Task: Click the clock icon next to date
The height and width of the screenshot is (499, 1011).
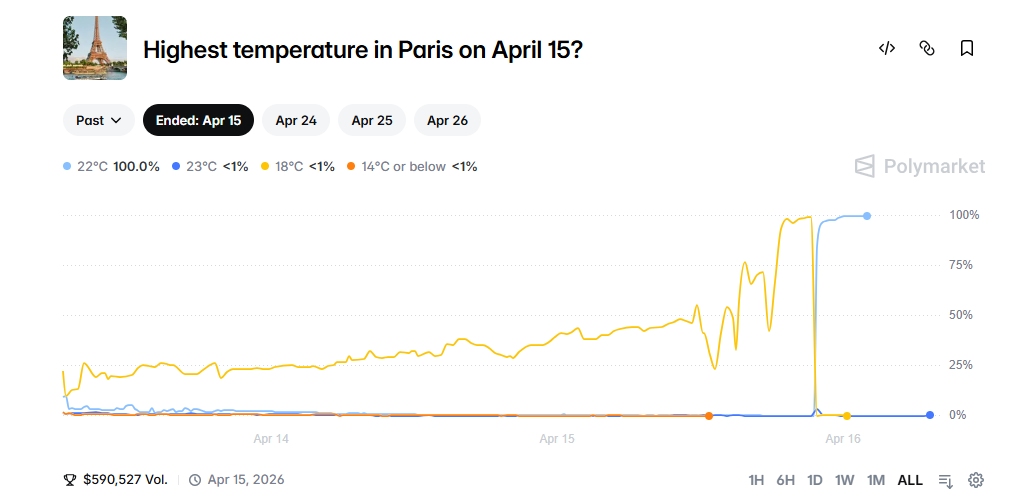Action: tap(195, 480)
